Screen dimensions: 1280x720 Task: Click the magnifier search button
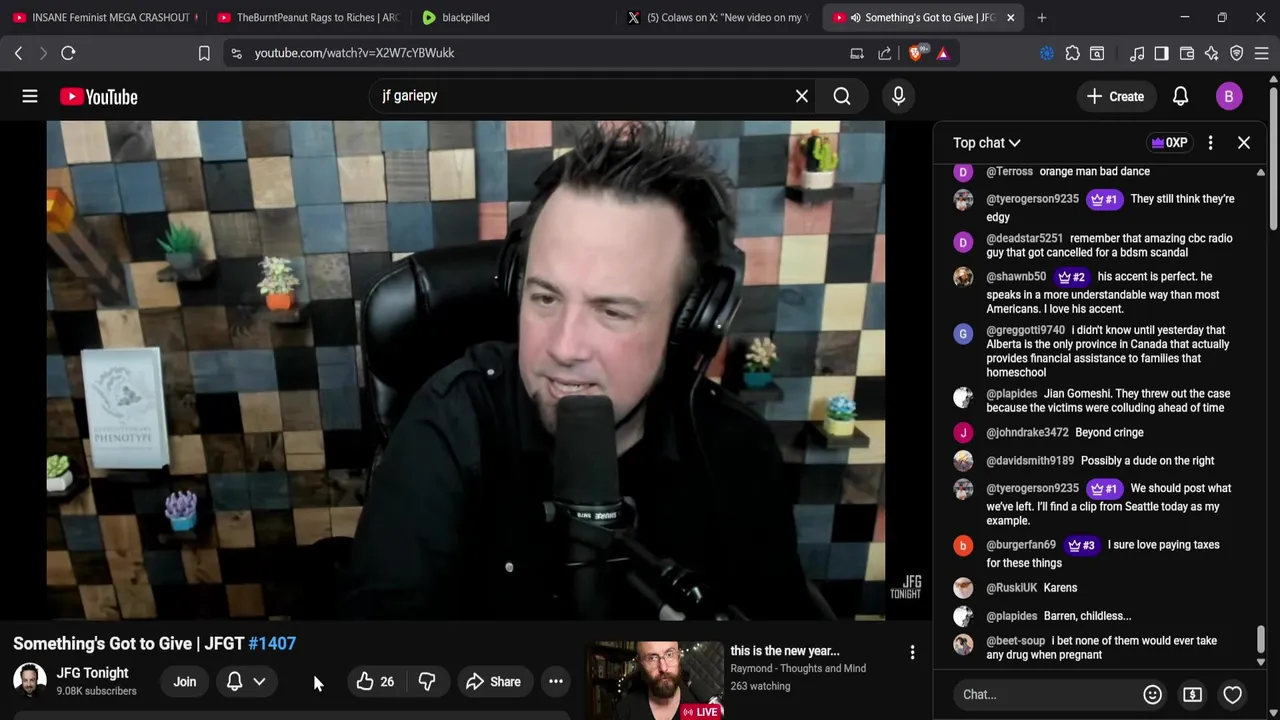pos(842,96)
